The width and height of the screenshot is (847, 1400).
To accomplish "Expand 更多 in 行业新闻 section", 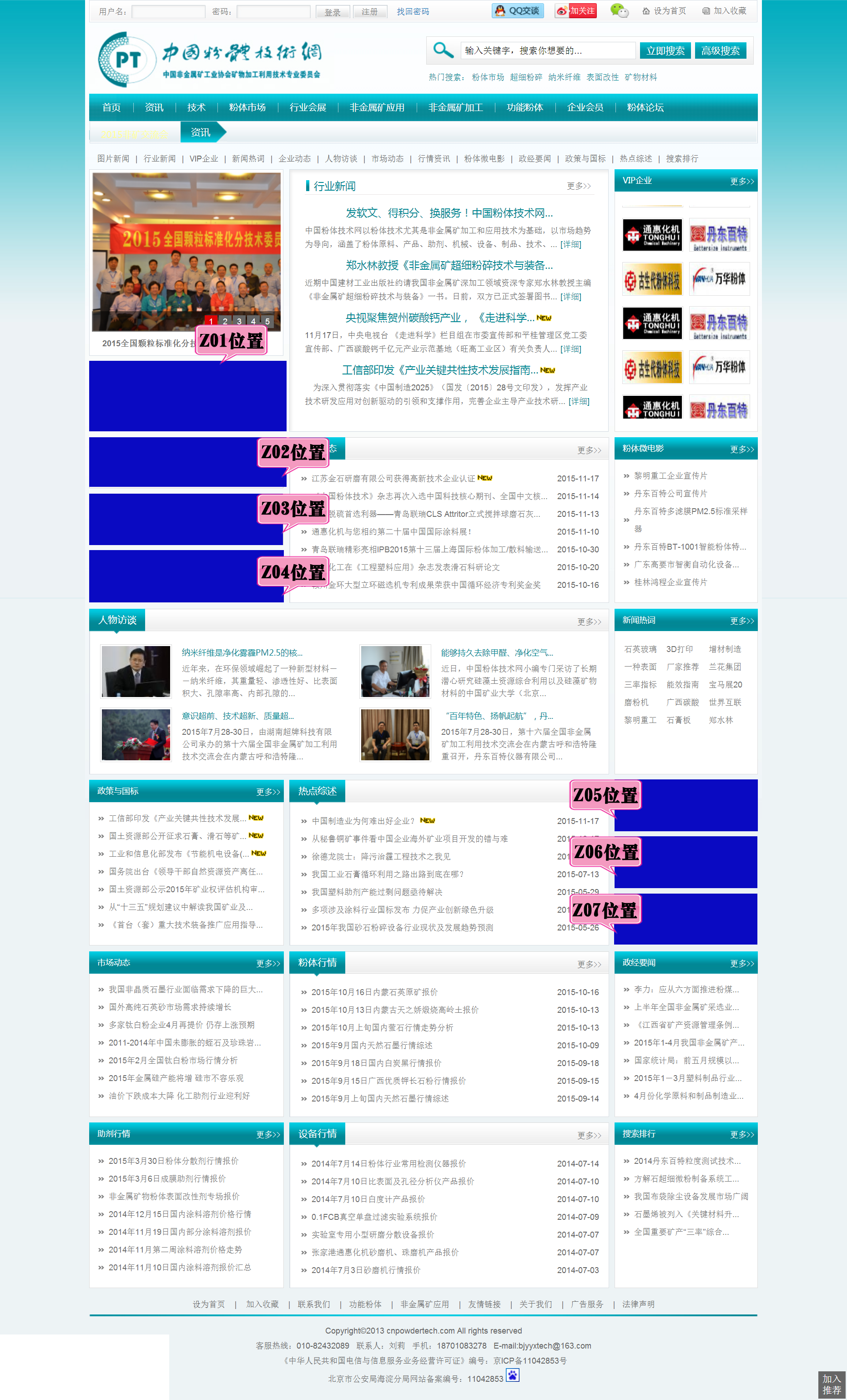I will click(x=579, y=186).
